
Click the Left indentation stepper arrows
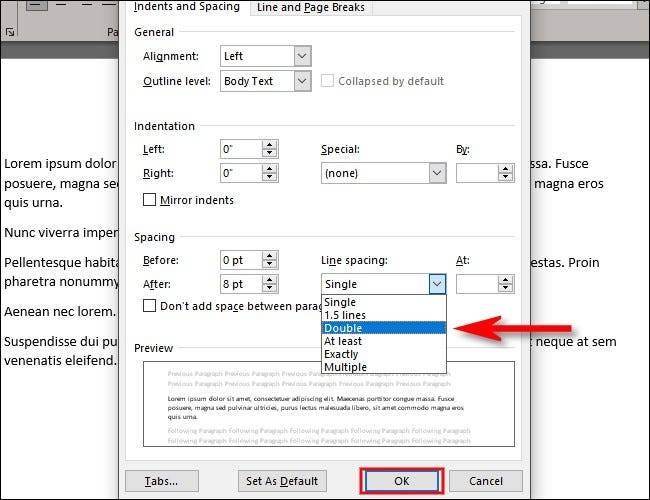269,148
